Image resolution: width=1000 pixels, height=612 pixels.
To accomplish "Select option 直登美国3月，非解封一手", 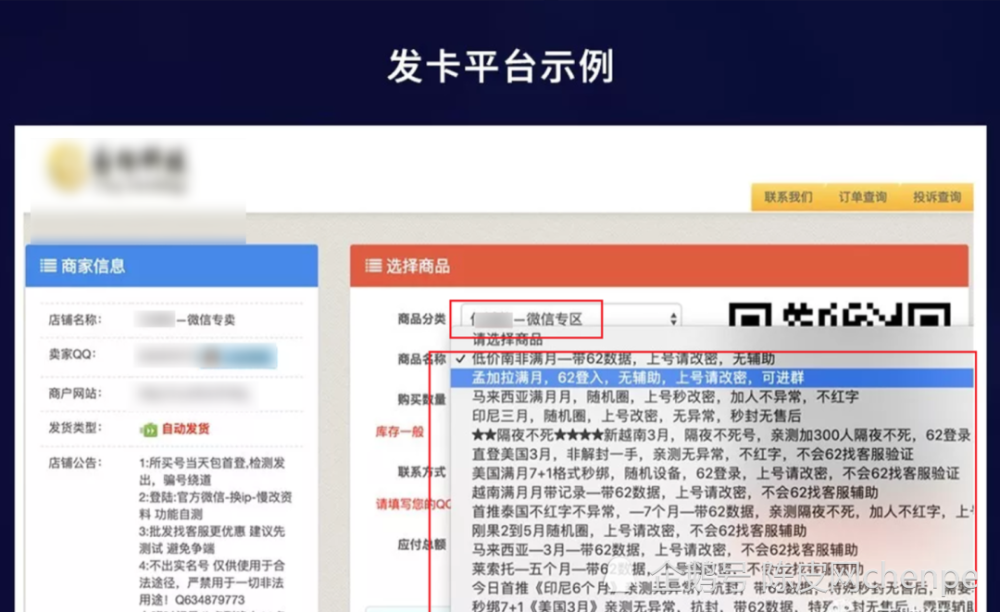I will [x=712, y=455].
